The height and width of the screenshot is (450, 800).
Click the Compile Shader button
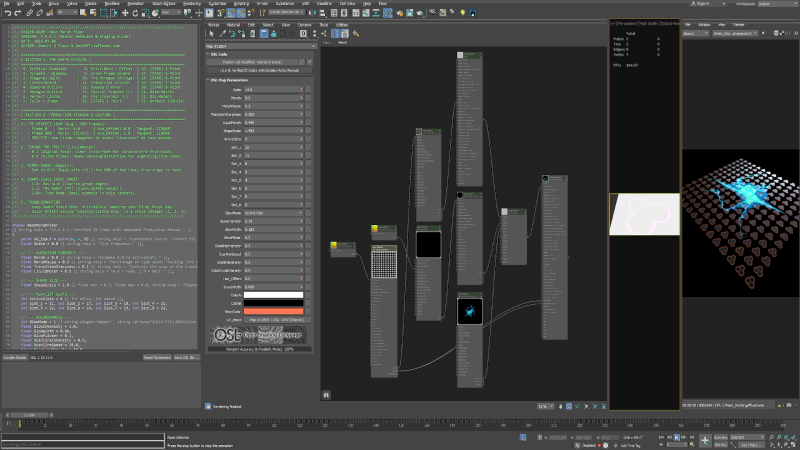click(x=14, y=356)
